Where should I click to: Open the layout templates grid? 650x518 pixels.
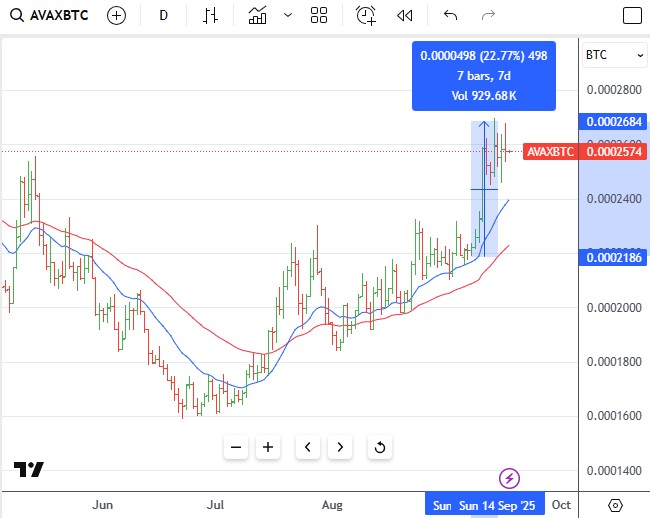click(319, 16)
